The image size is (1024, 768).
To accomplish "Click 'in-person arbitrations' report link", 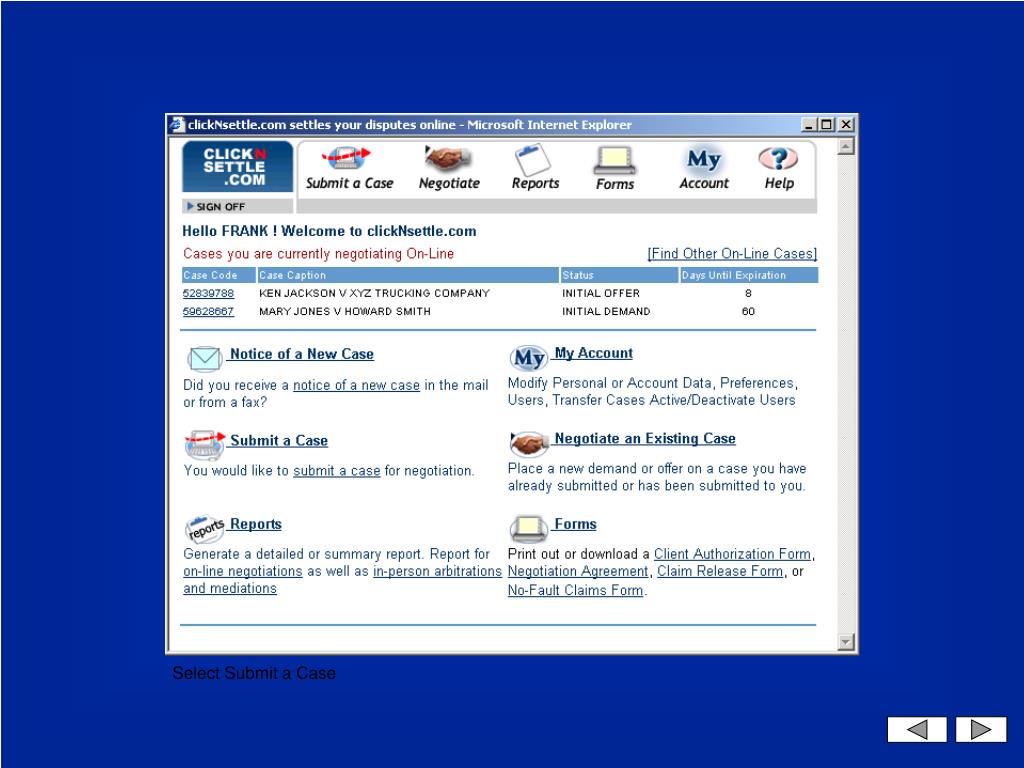I will tap(437, 571).
